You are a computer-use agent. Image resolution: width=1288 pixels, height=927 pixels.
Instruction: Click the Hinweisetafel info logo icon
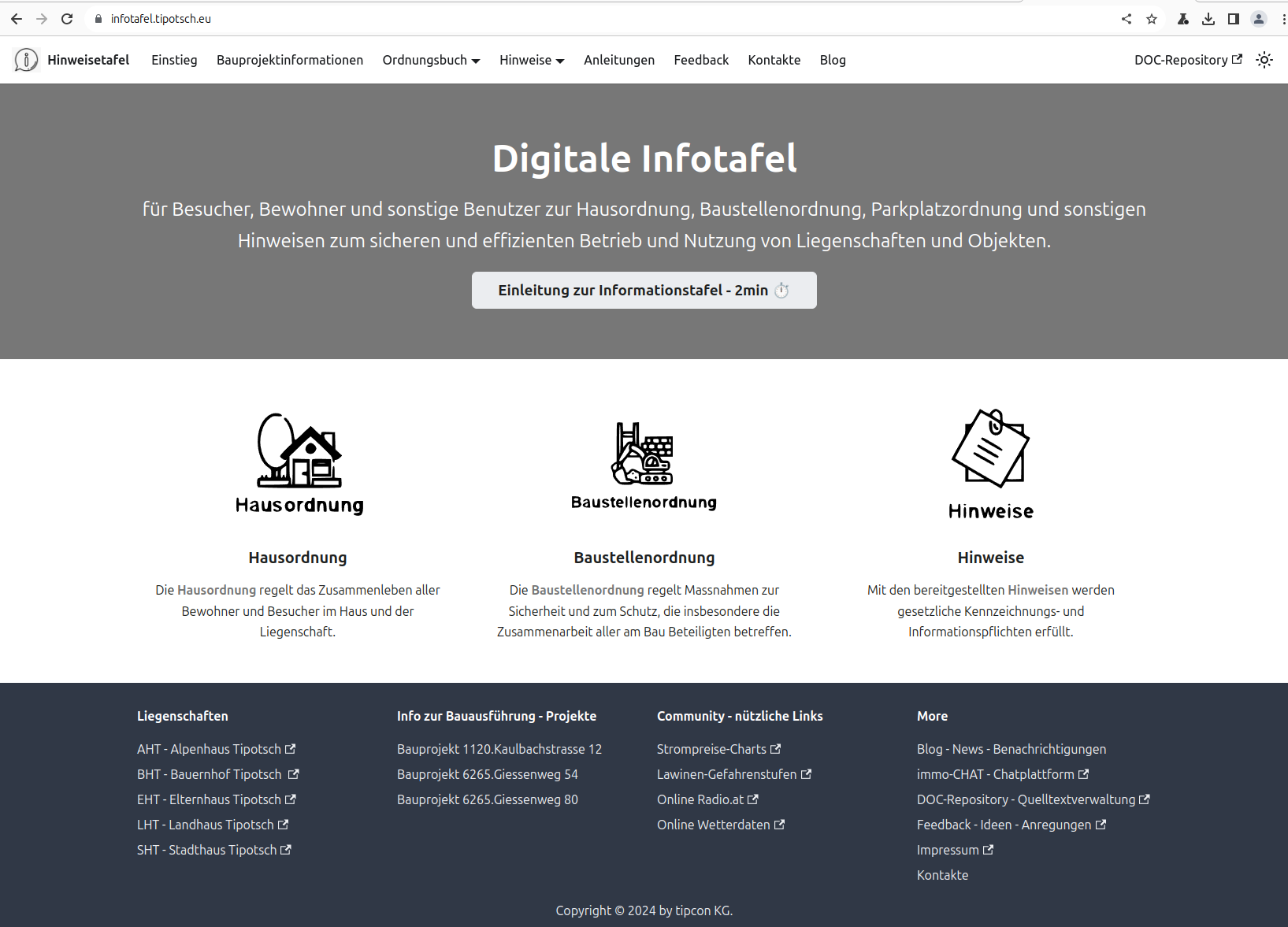pyautogui.click(x=26, y=60)
